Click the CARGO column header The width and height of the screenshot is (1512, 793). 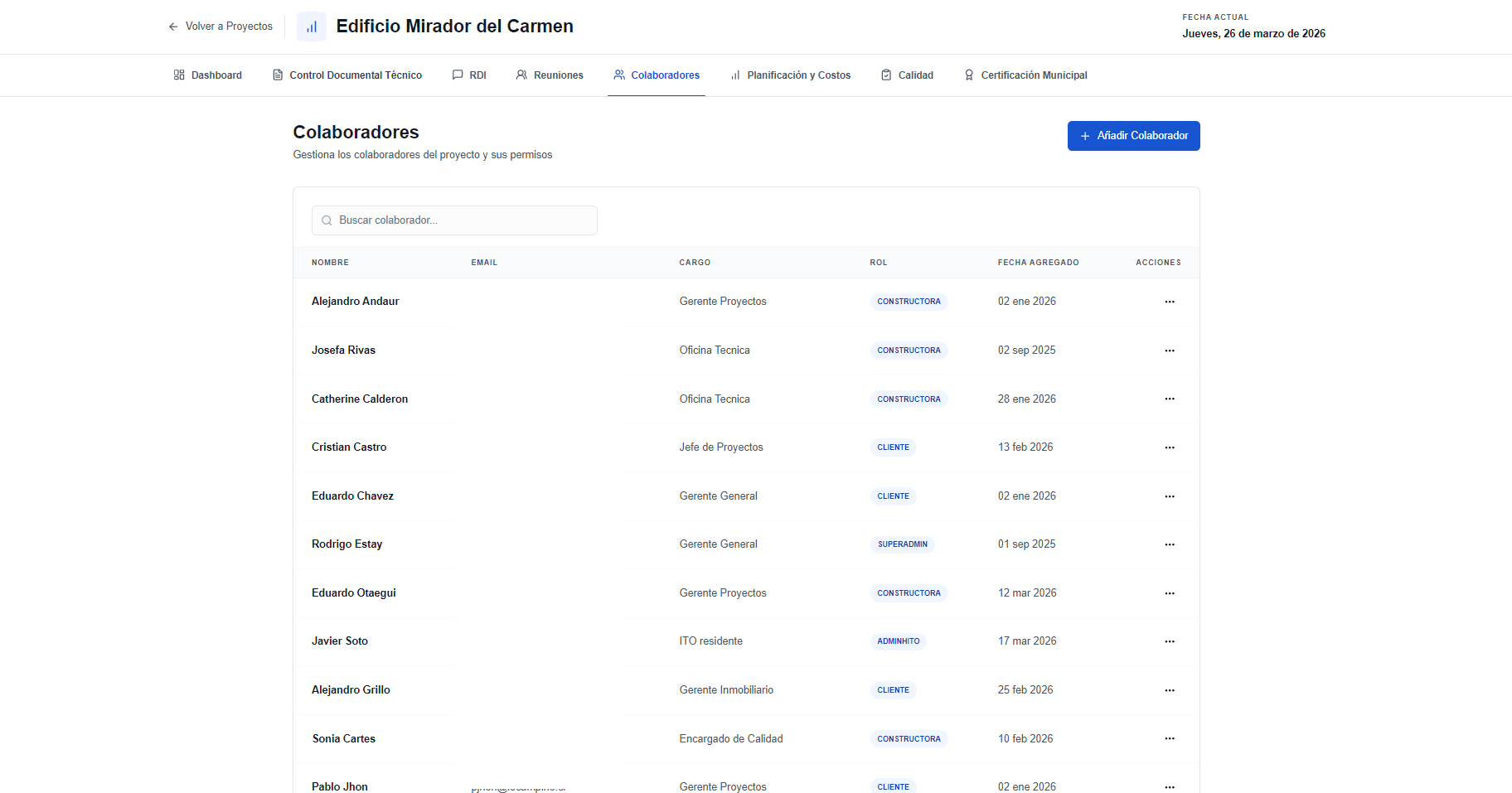695,263
